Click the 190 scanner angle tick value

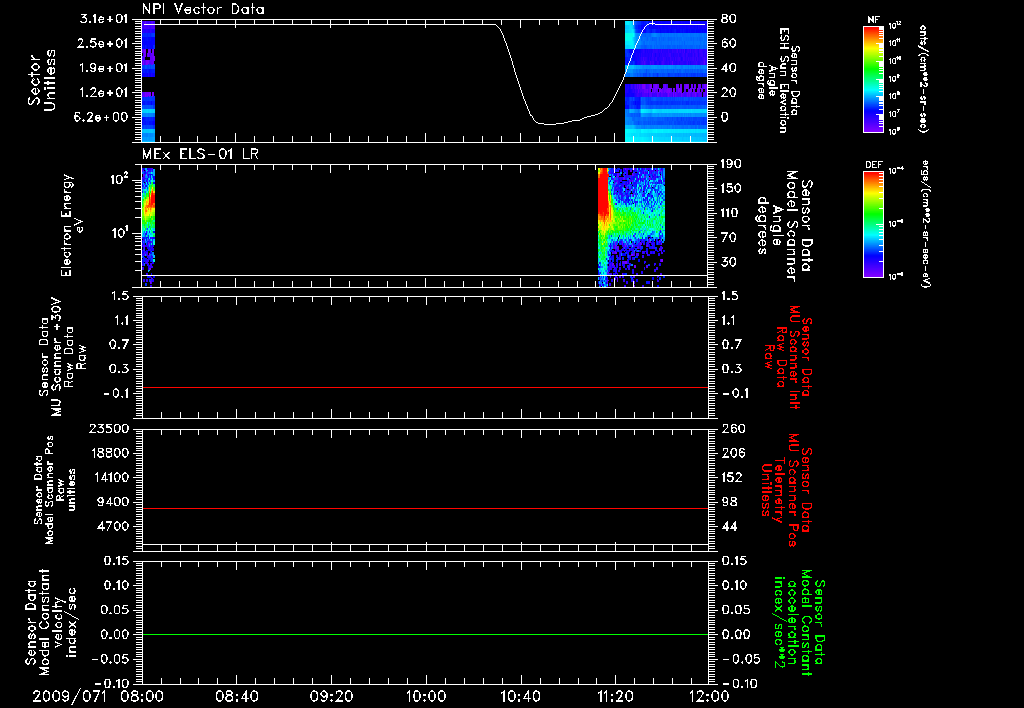coord(732,164)
